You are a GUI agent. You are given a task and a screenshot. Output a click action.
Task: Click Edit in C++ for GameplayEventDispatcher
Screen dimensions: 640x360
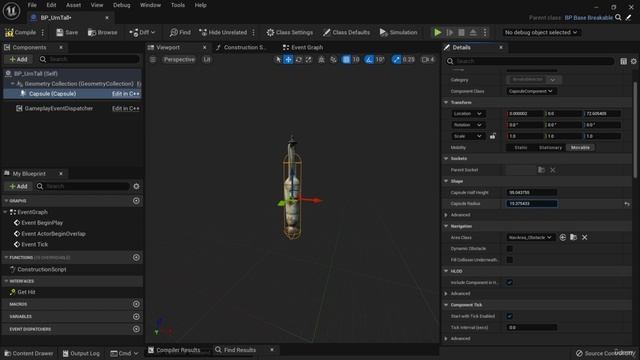126,109
